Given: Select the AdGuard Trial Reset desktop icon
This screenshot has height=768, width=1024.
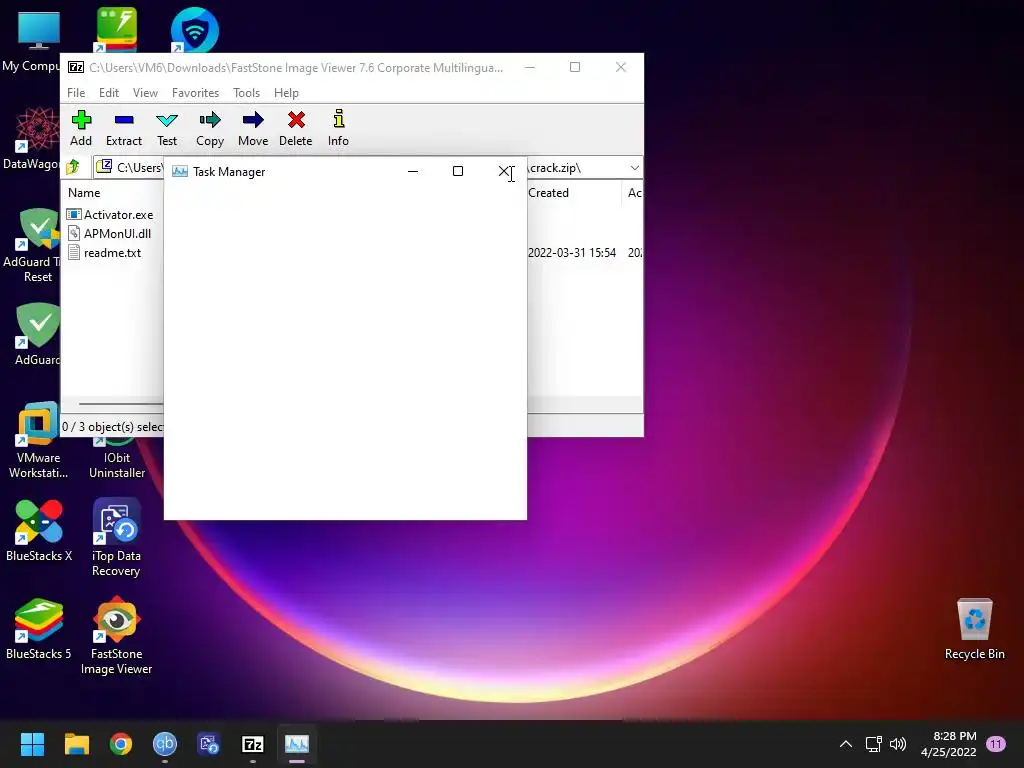Looking at the screenshot, I should (x=32, y=246).
